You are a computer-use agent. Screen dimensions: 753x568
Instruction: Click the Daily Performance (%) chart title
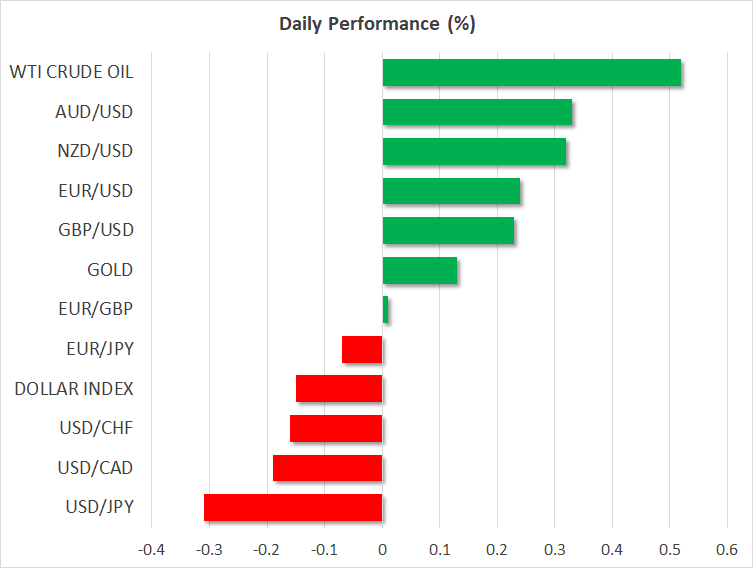pos(376,24)
